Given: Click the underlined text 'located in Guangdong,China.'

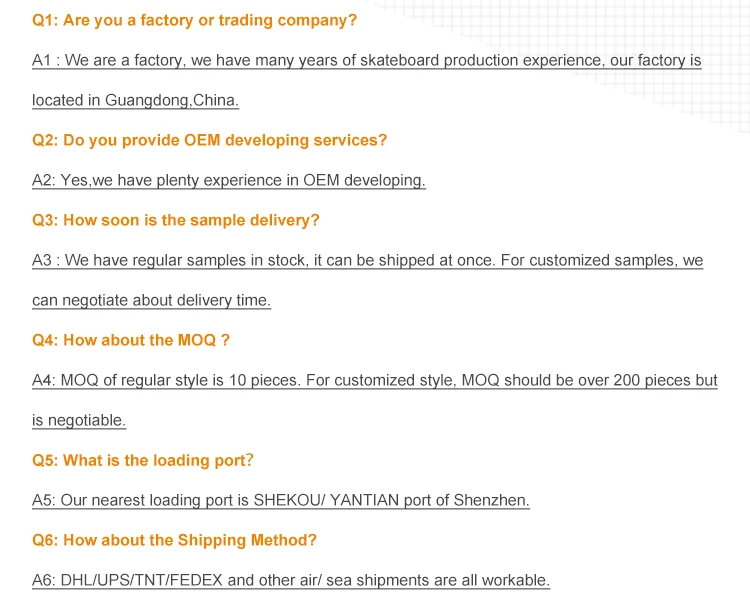Looking at the screenshot, I should click(x=135, y=100).
